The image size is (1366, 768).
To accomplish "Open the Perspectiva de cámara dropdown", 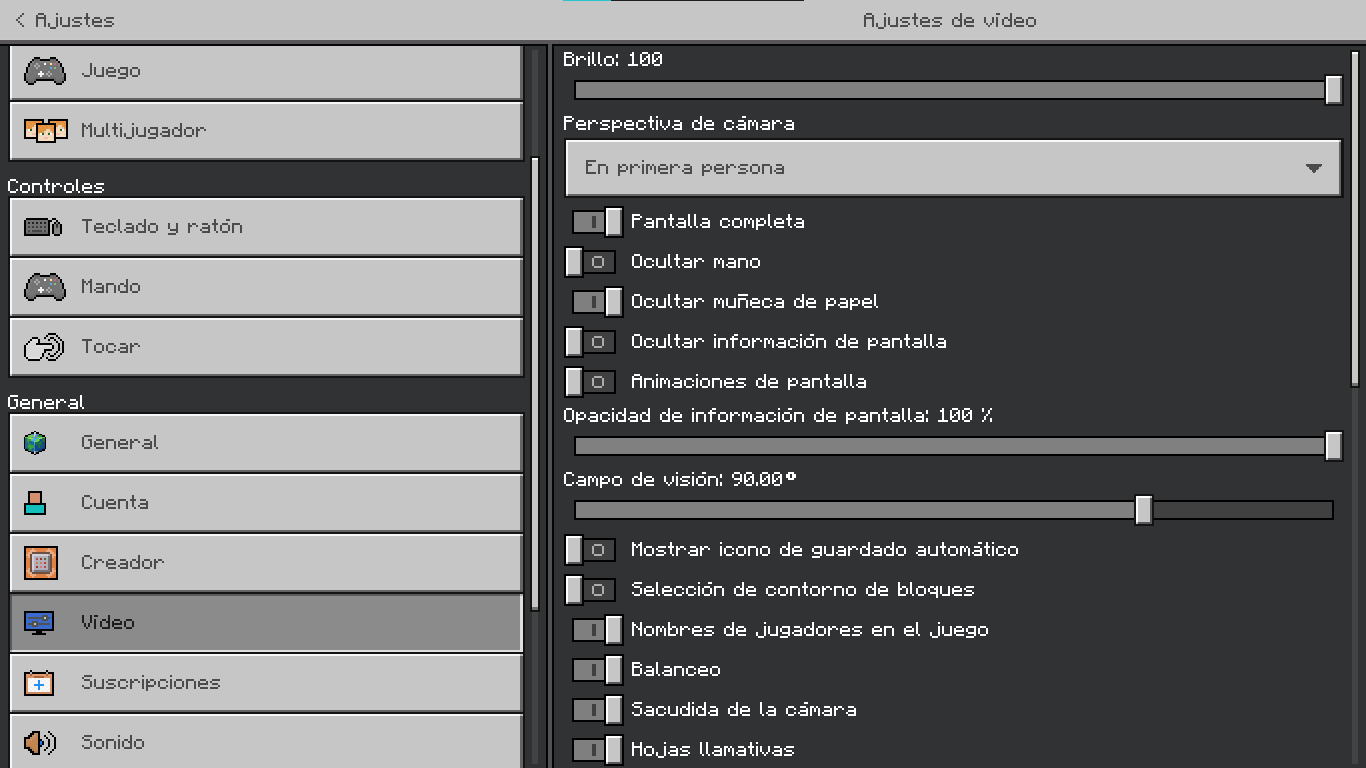I will [x=952, y=168].
